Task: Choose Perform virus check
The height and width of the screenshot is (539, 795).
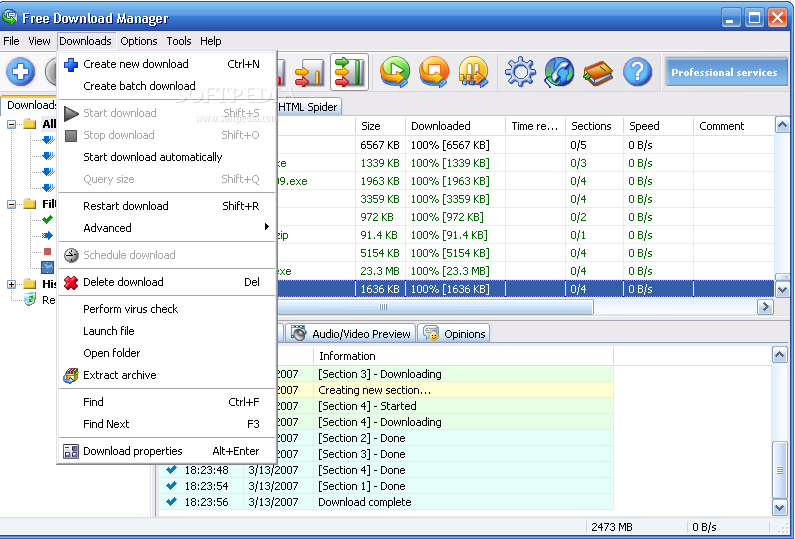Action: (167, 309)
